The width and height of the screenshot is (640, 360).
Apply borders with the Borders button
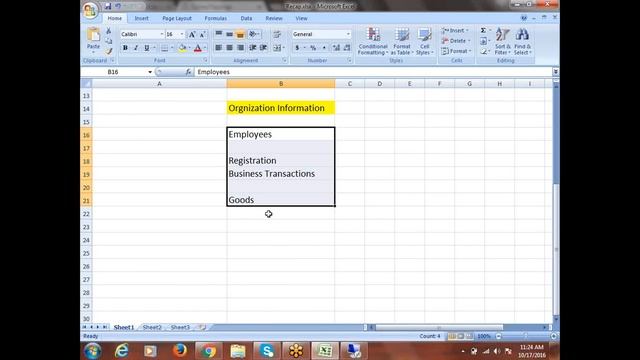point(164,48)
